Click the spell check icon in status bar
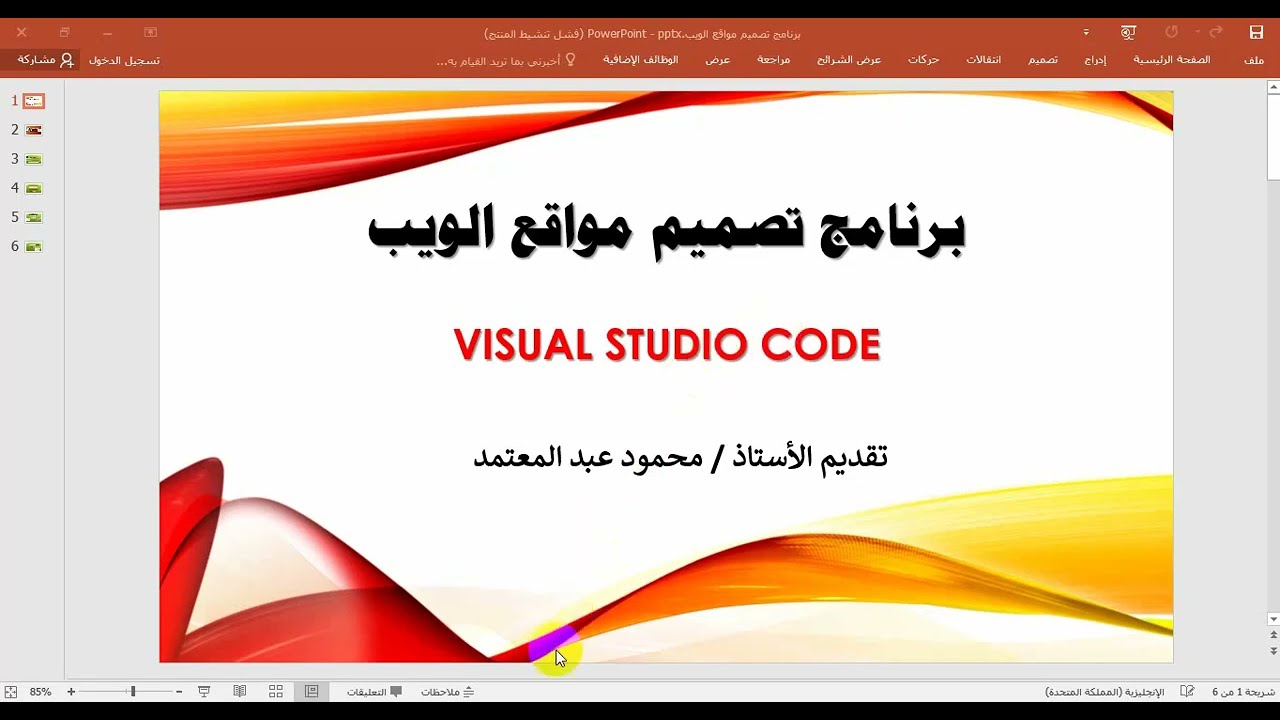This screenshot has height=720, width=1280. (1188, 691)
